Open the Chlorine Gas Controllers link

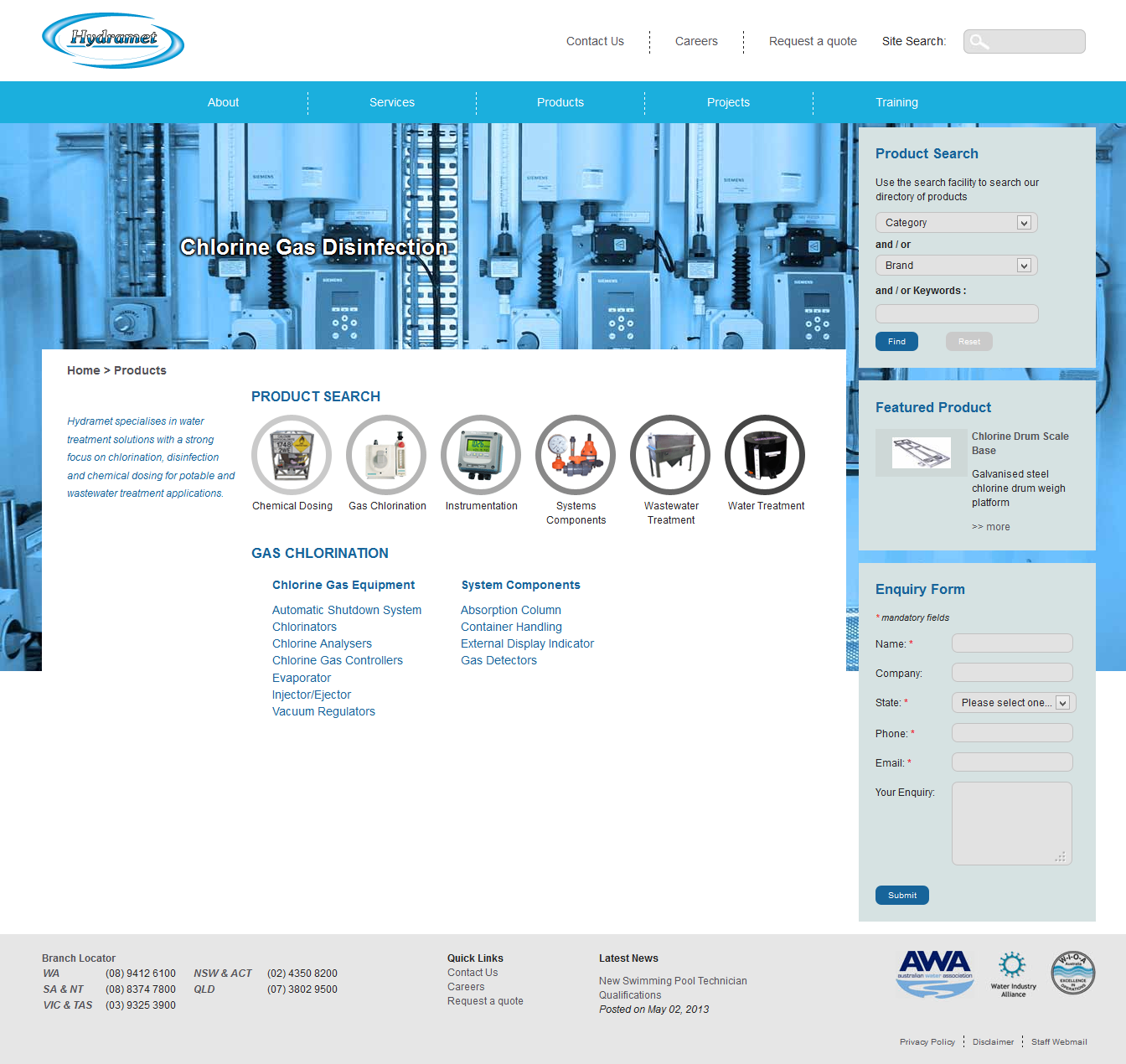[338, 660]
